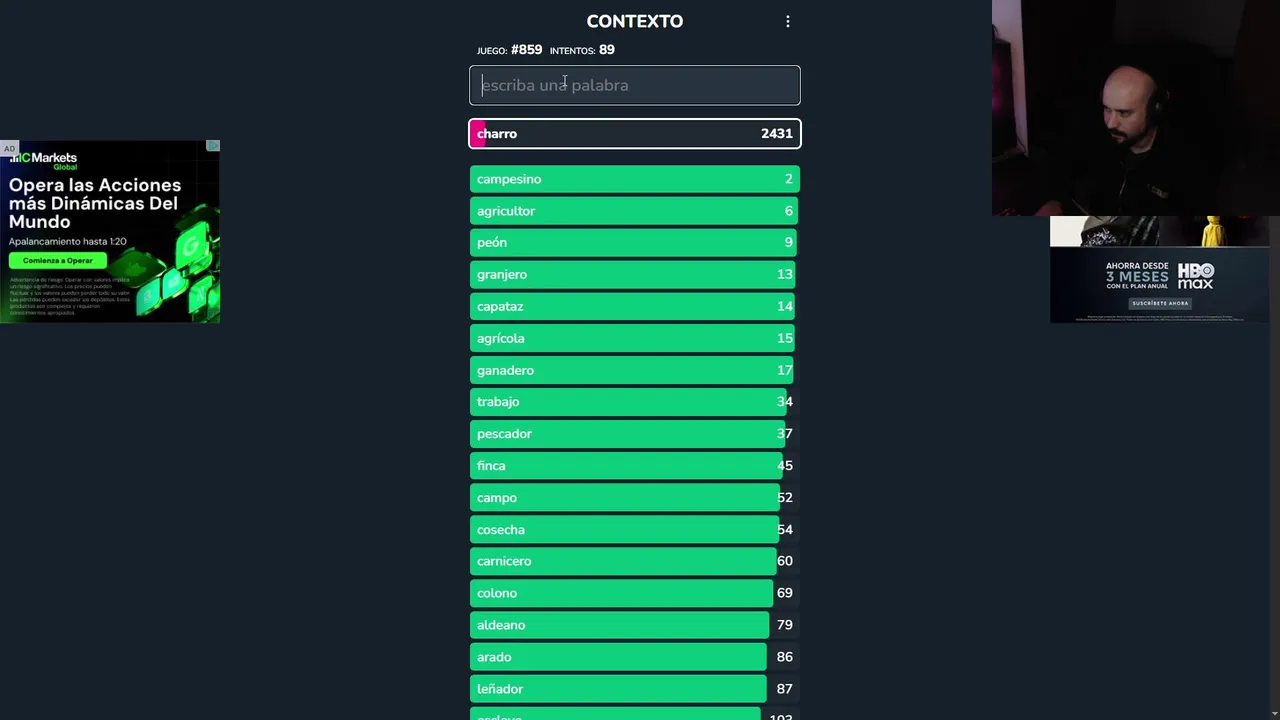Select the 'charro' last guess row
This screenshot has width=1280, height=720.
(x=635, y=134)
